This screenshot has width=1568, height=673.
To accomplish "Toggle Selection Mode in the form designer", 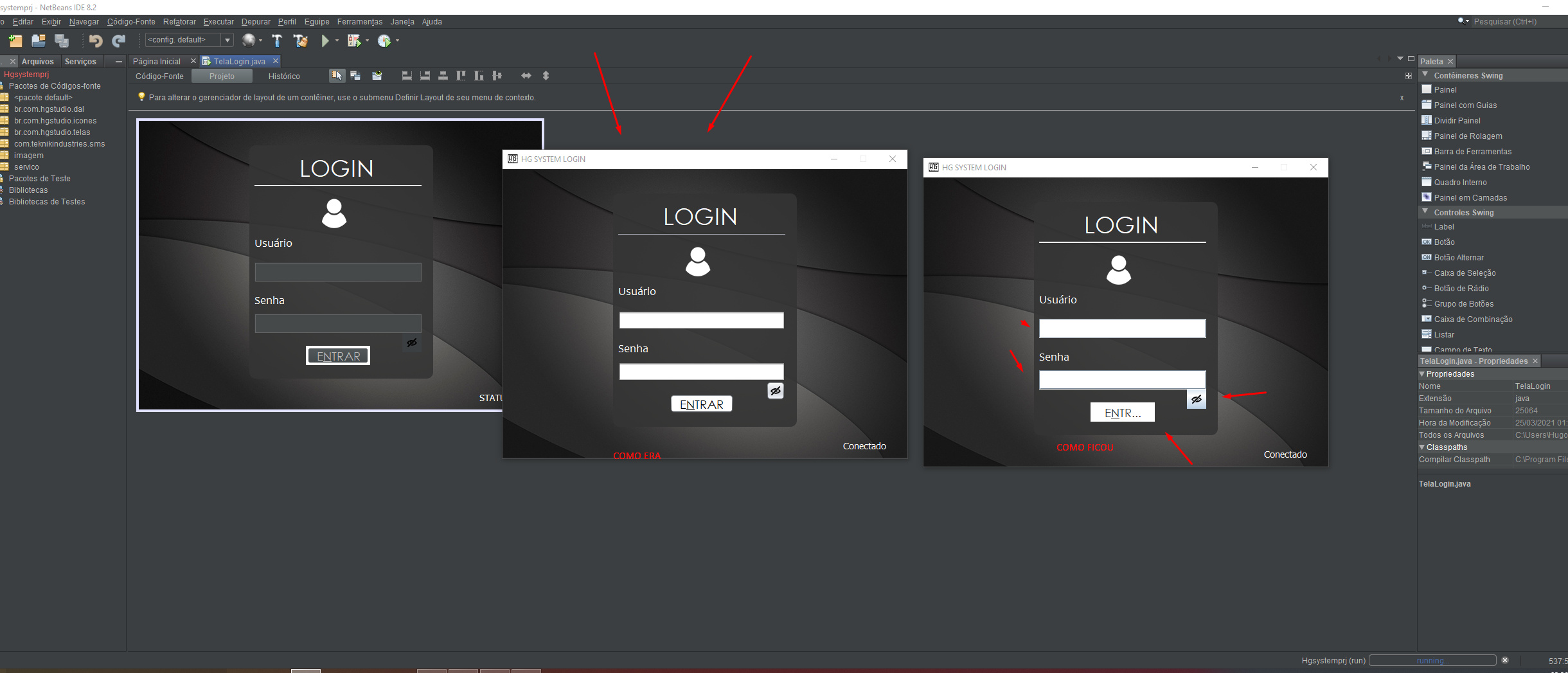I will click(x=337, y=76).
